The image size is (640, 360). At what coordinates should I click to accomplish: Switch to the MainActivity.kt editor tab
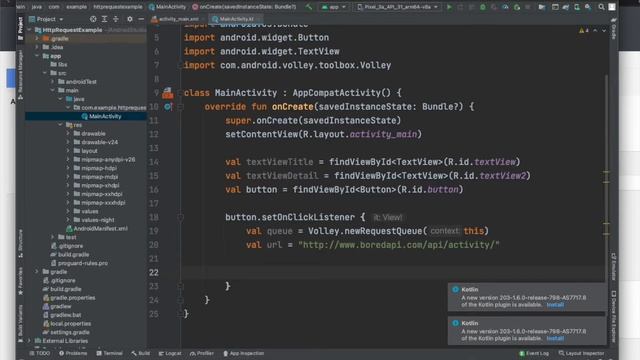236,19
